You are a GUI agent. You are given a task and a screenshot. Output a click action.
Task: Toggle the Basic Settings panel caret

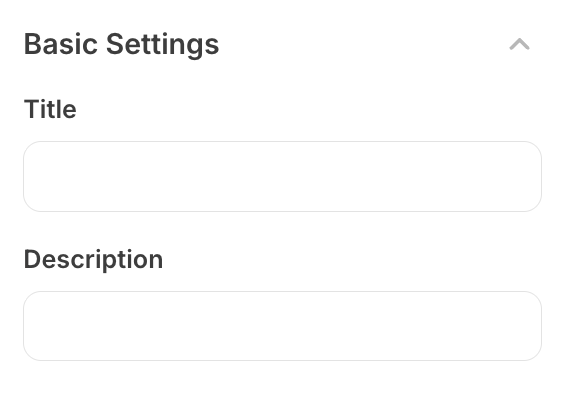click(x=519, y=44)
